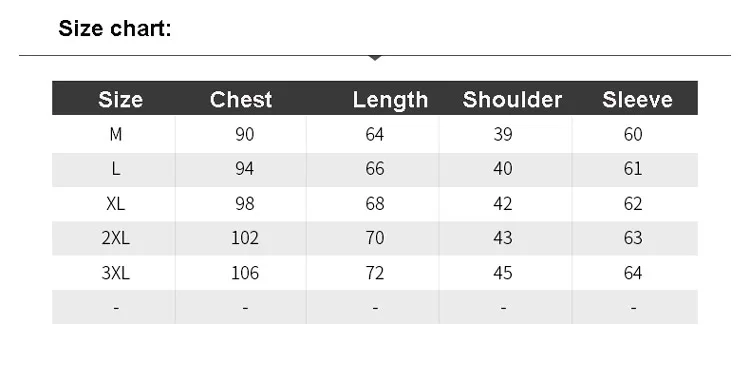Click the Sleeve column header

click(x=638, y=100)
